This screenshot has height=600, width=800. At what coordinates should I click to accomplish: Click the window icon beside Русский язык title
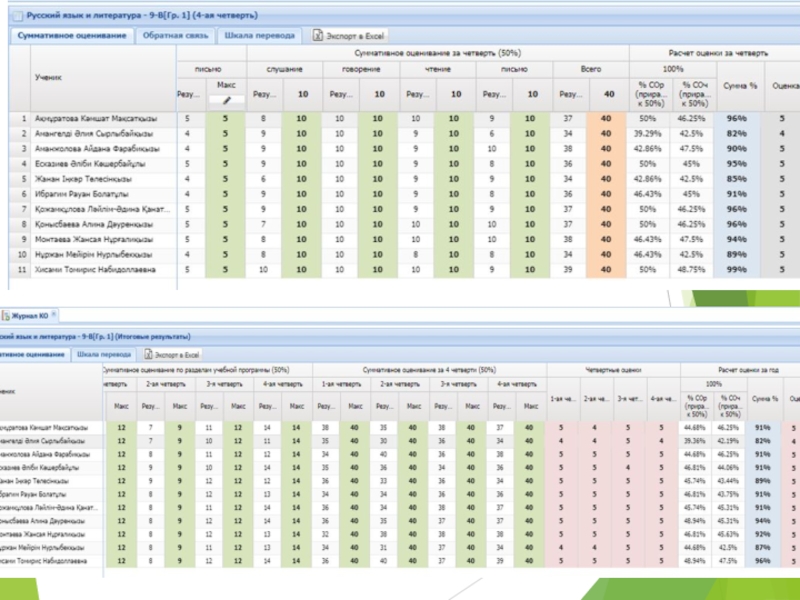17,16
